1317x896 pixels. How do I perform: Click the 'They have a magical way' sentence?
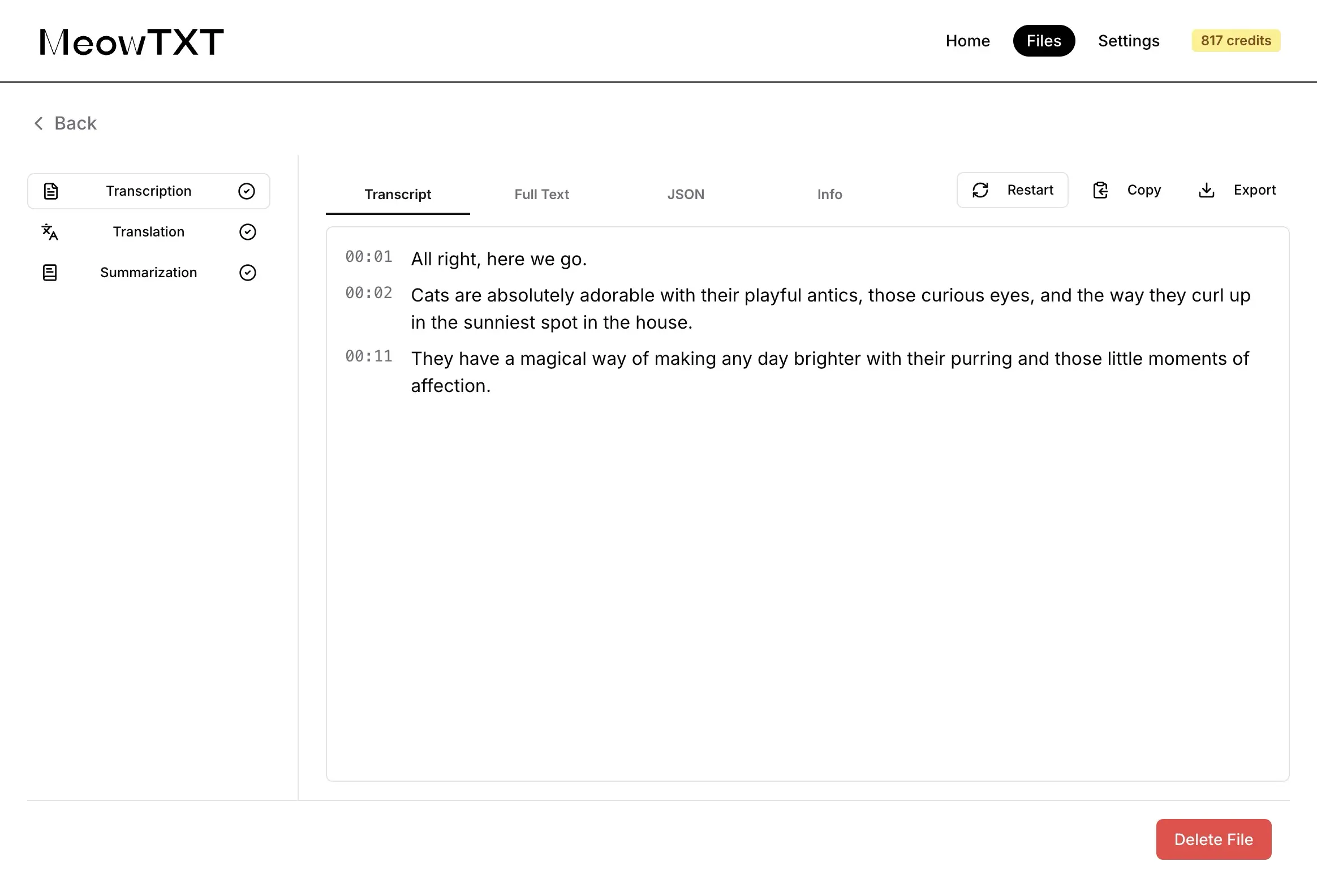click(x=830, y=372)
